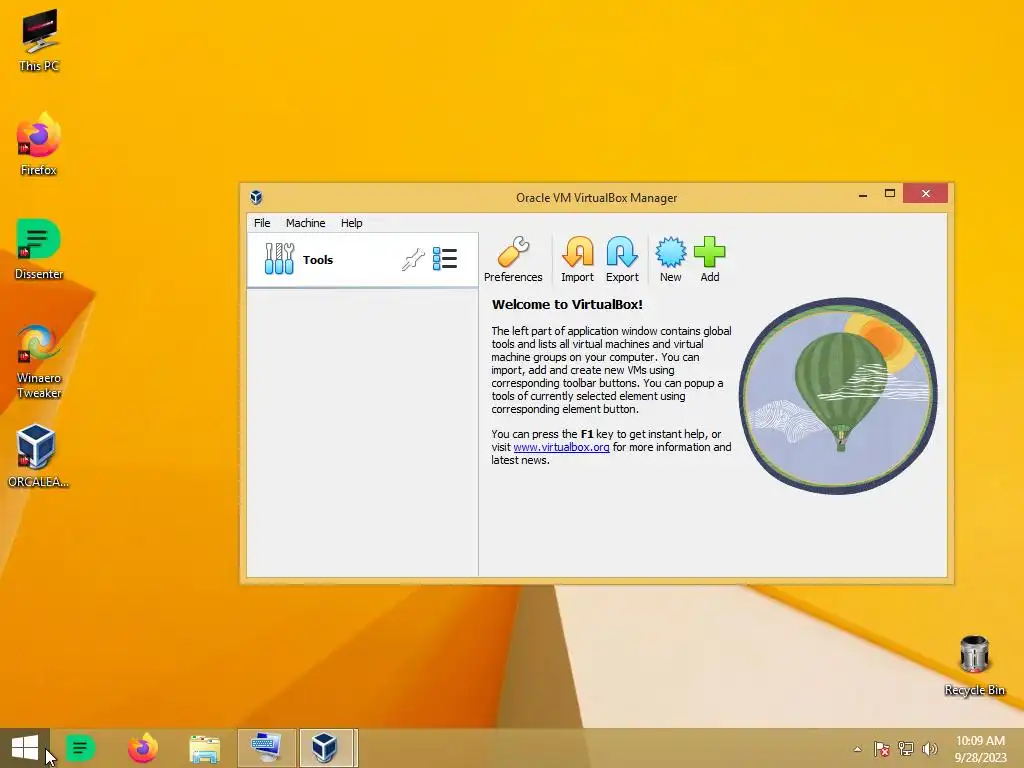This screenshot has height=768, width=1024.
Task: Click the Import appliance button
Action: [577, 259]
